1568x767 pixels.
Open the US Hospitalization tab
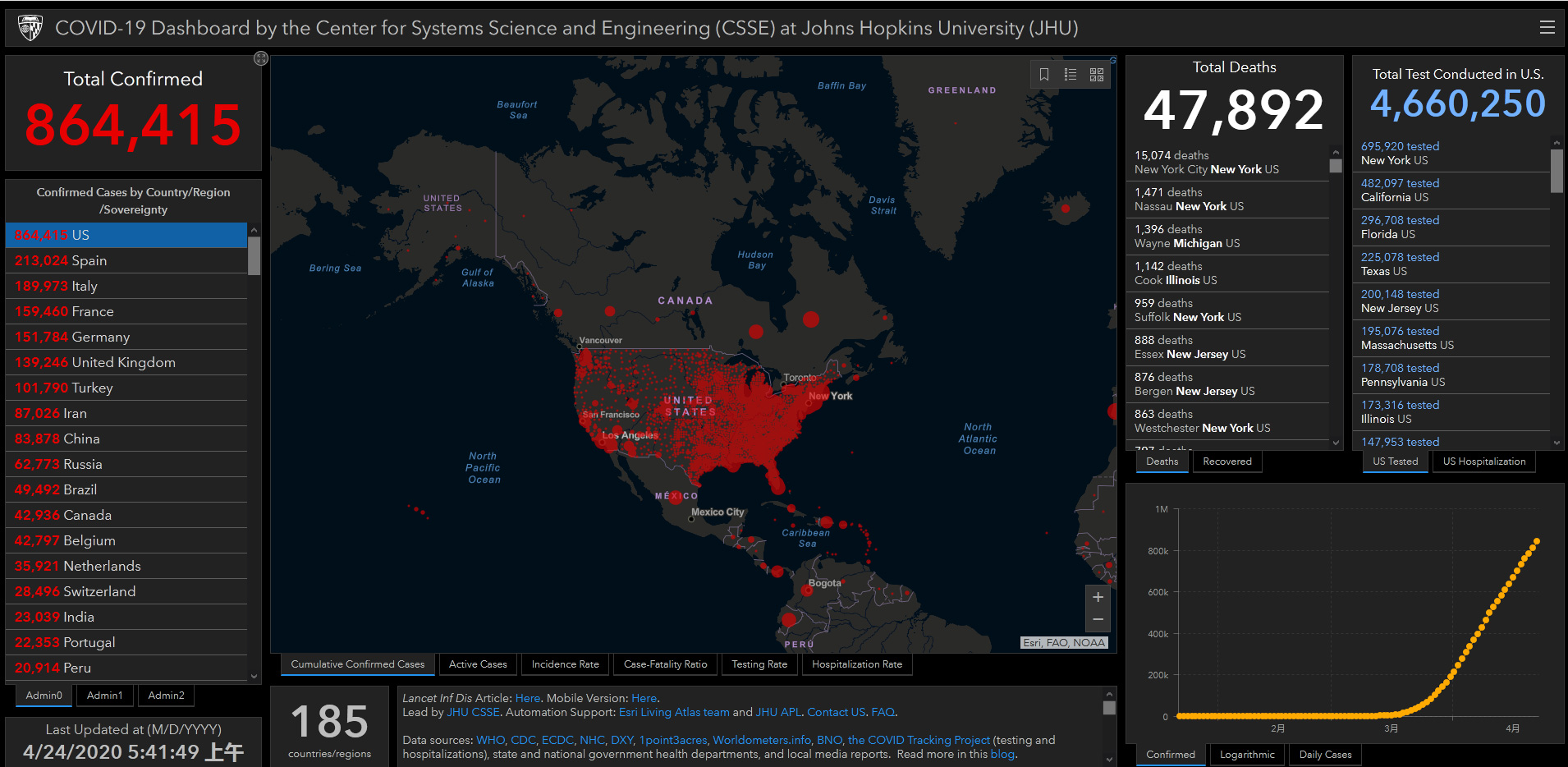click(x=1484, y=462)
